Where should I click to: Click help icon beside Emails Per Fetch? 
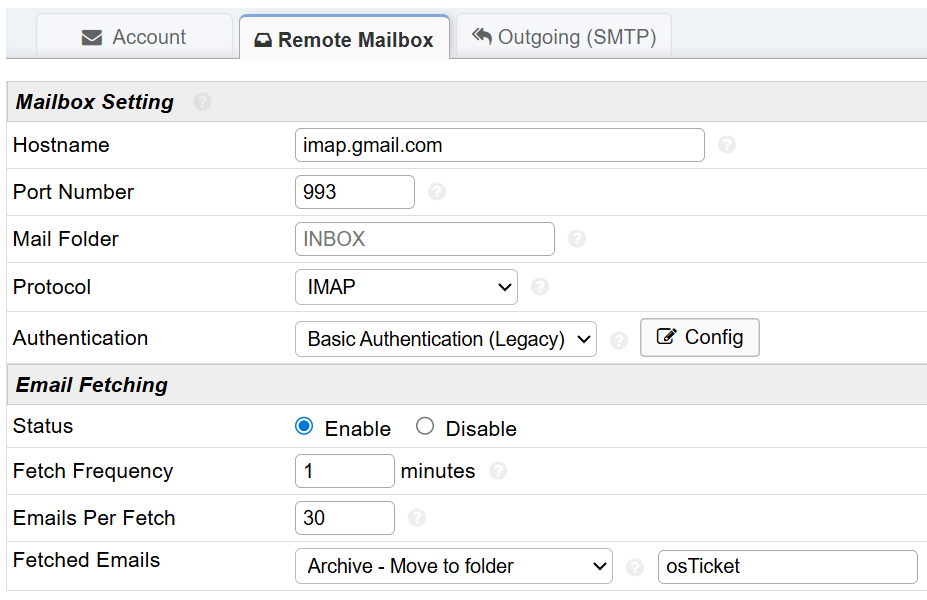417,518
